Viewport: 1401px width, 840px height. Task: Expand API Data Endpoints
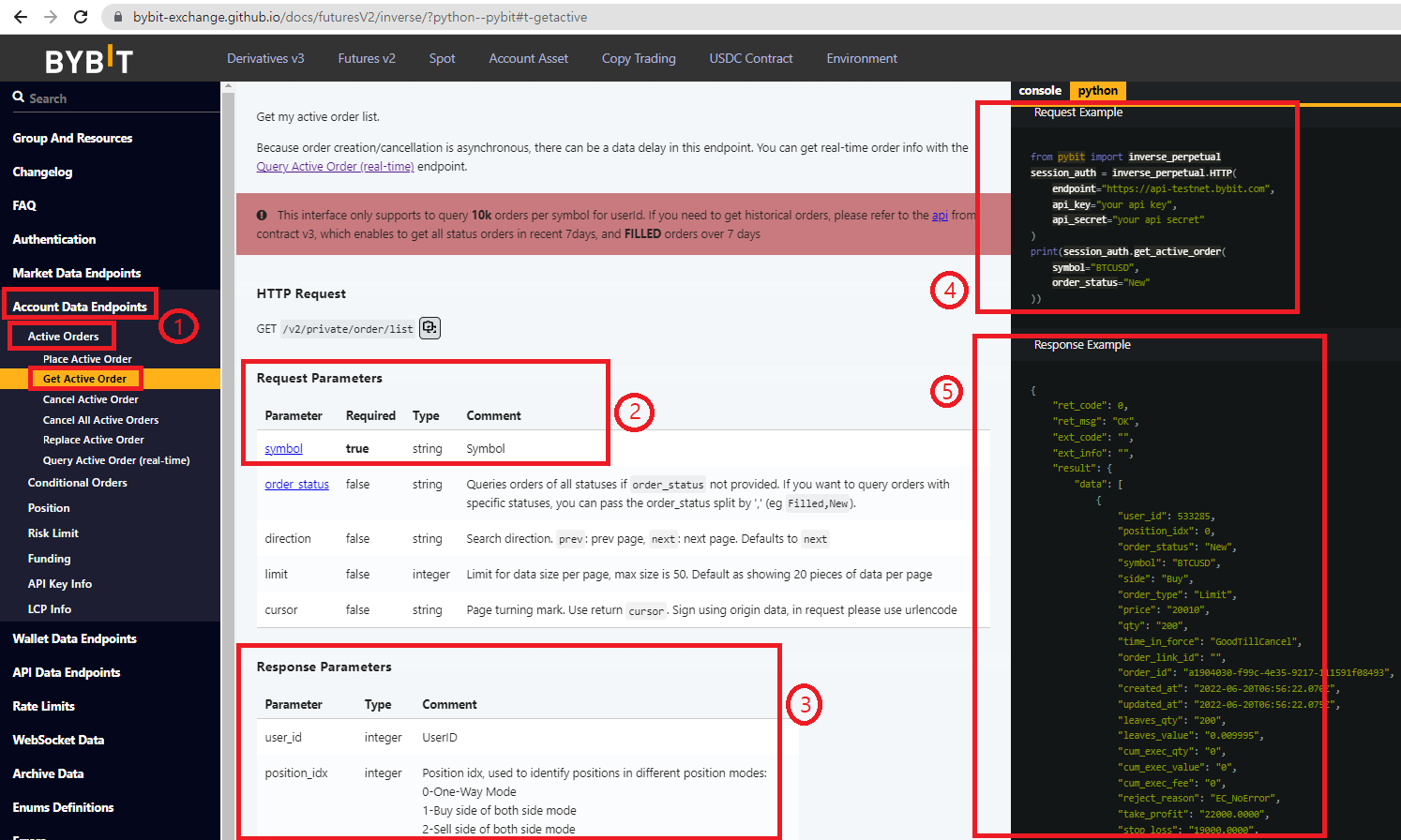tap(66, 672)
